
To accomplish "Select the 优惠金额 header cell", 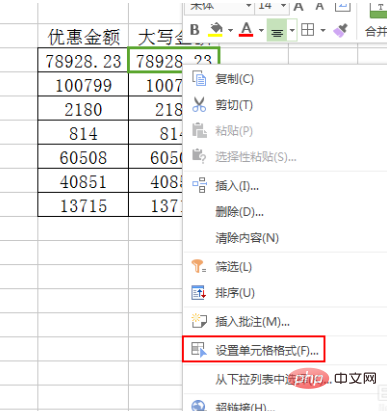I will [83, 36].
